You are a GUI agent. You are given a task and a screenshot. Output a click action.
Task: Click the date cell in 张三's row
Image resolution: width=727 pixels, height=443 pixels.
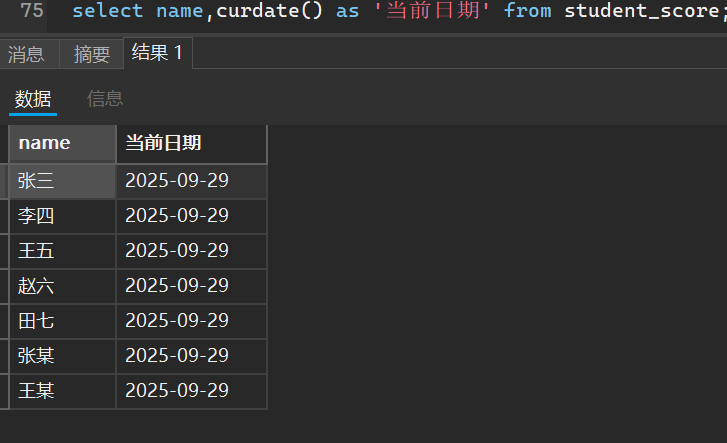click(x=191, y=181)
